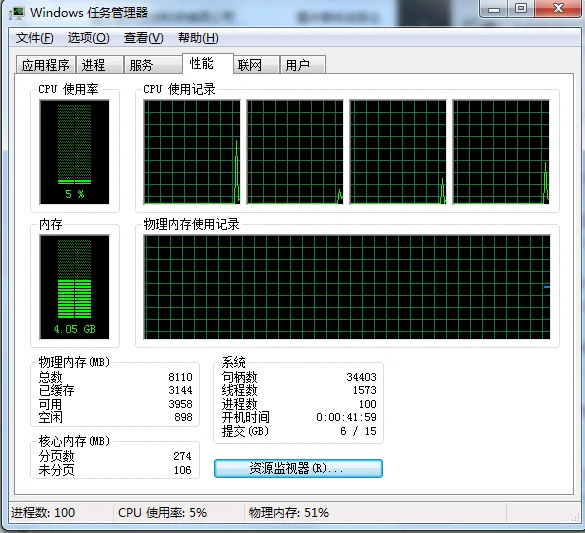Open the 查看(V) menu
This screenshot has width=585, height=533.
(143, 38)
